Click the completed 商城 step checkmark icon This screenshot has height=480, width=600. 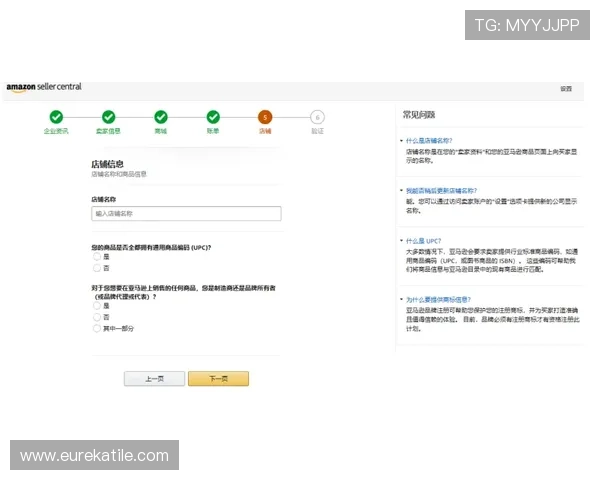click(161, 117)
